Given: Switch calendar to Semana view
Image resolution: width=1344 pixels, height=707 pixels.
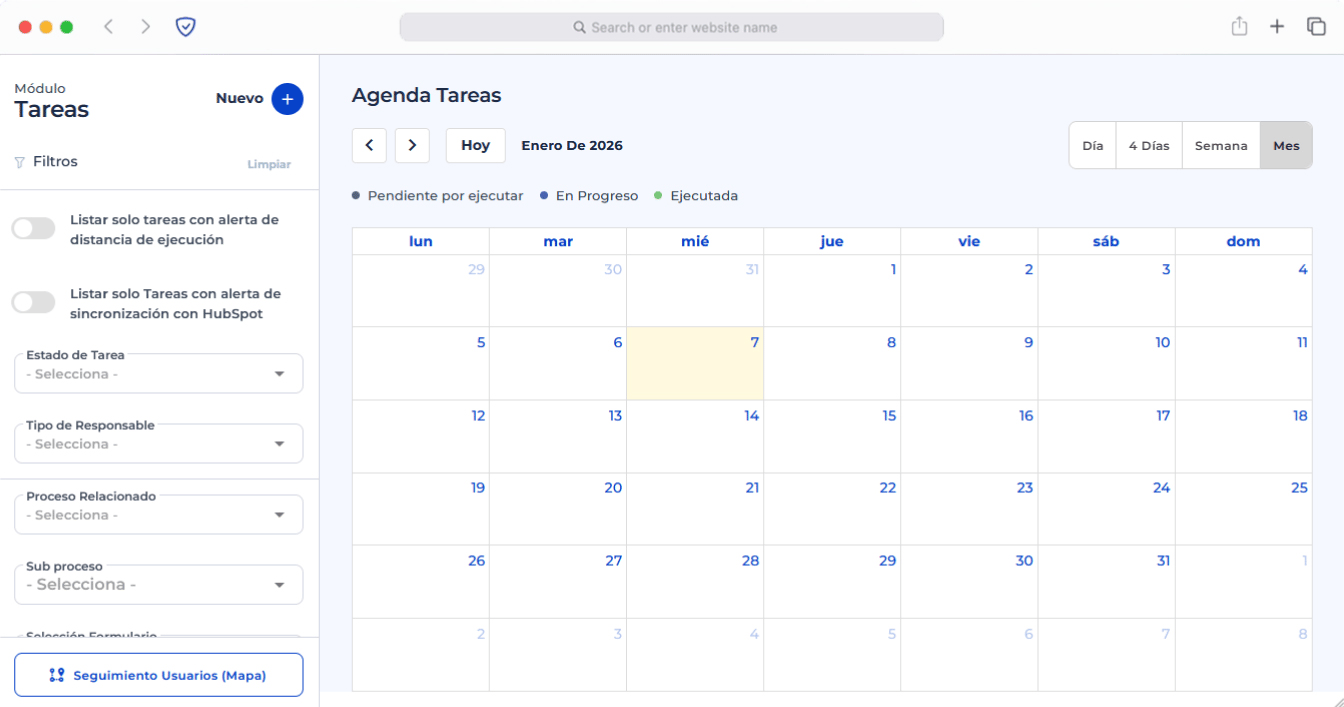Looking at the screenshot, I should [x=1221, y=146].
